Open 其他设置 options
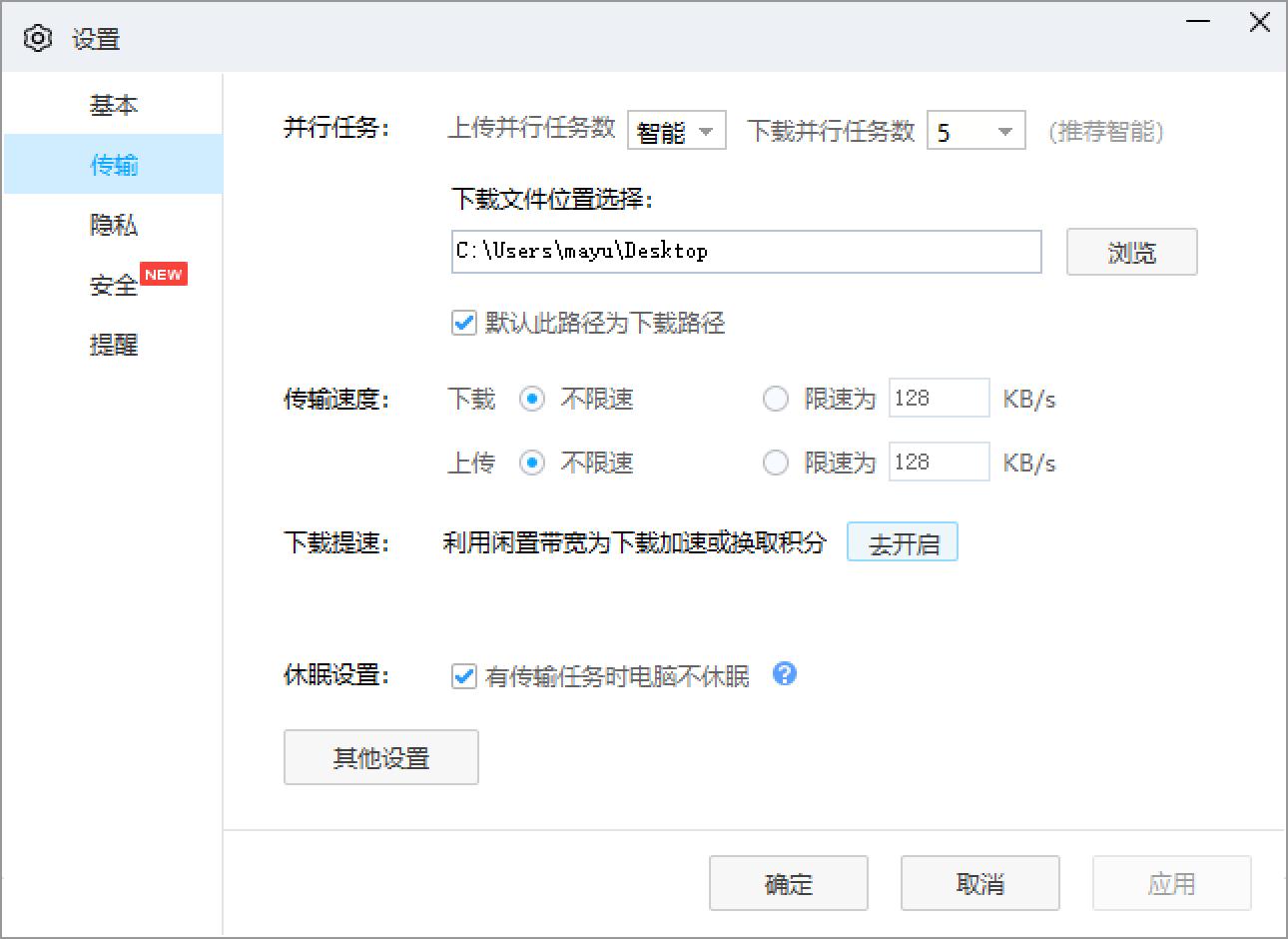Screen dimensions: 1288x939 point(380,757)
